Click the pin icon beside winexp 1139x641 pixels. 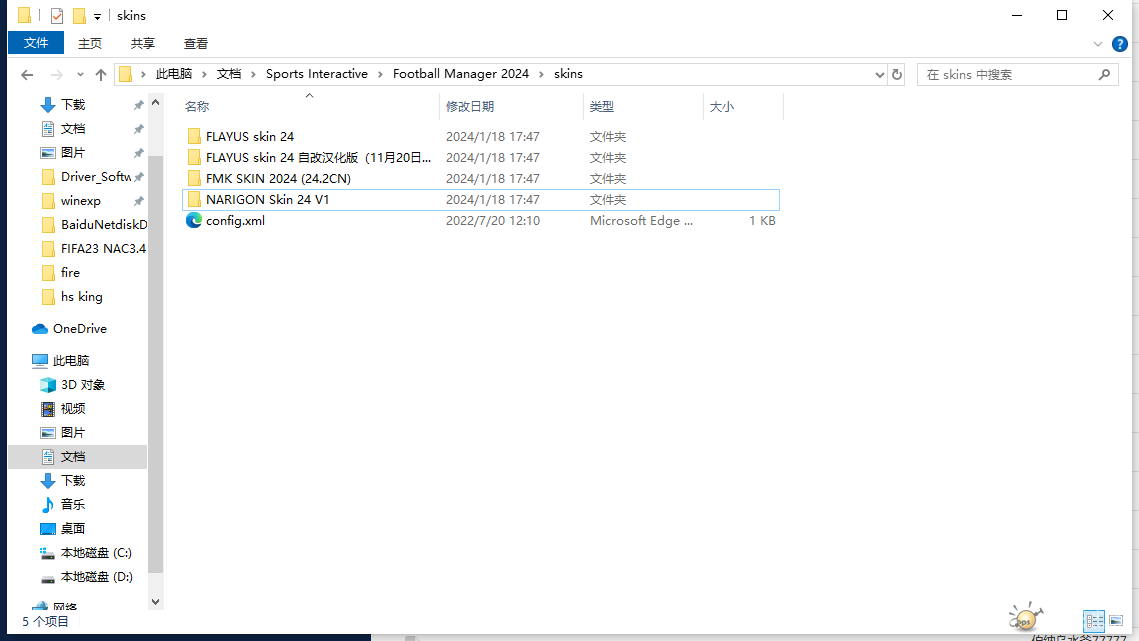point(138,201)
